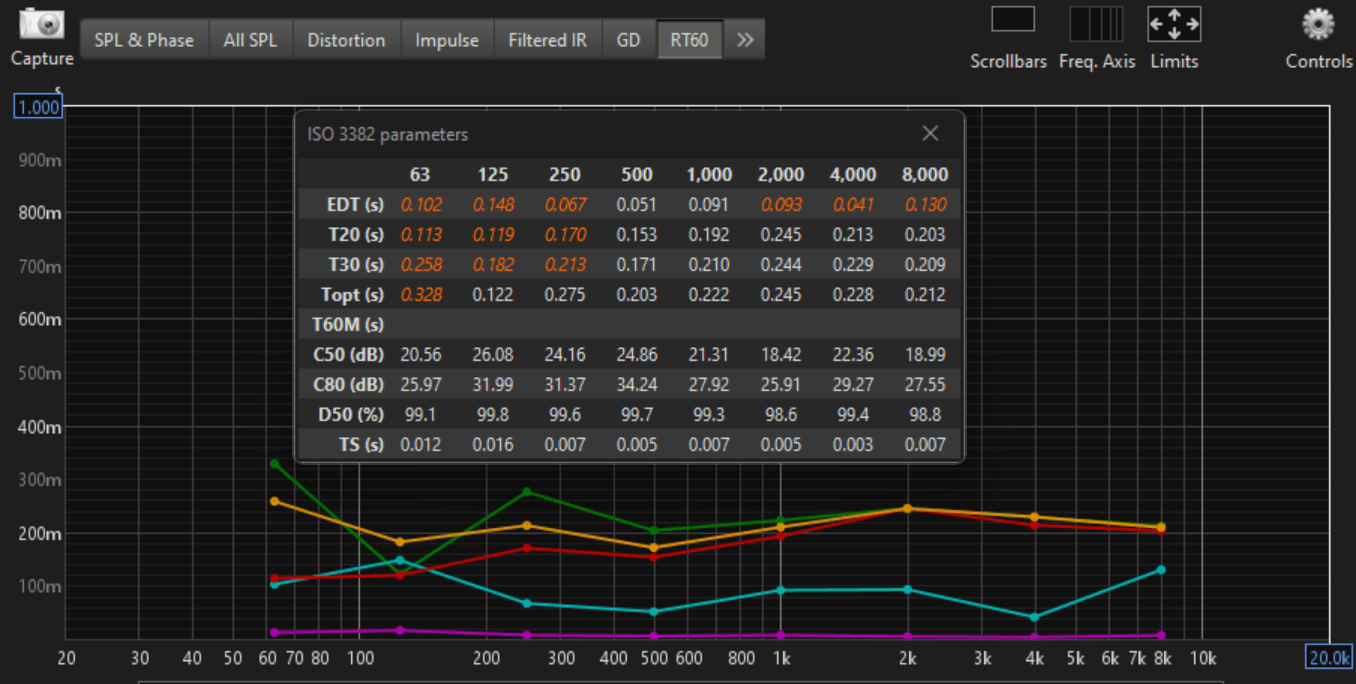Click the Capture camera icon
The width and height of the screenshot is (1356, 684).
pos(42,23)
